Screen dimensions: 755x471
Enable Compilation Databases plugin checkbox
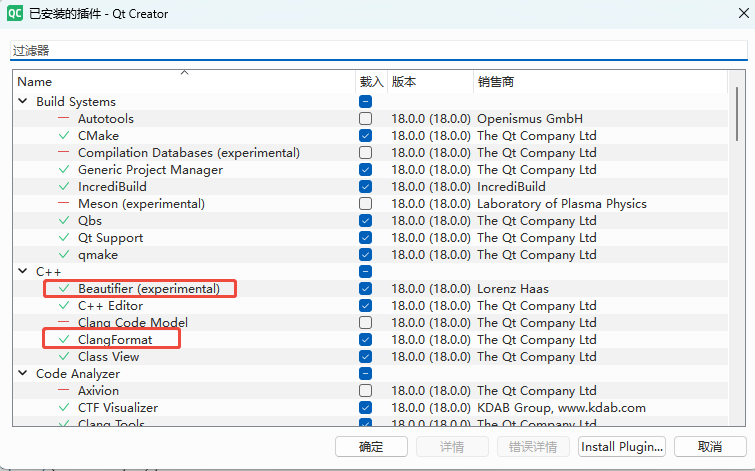(x=365, y=153)
